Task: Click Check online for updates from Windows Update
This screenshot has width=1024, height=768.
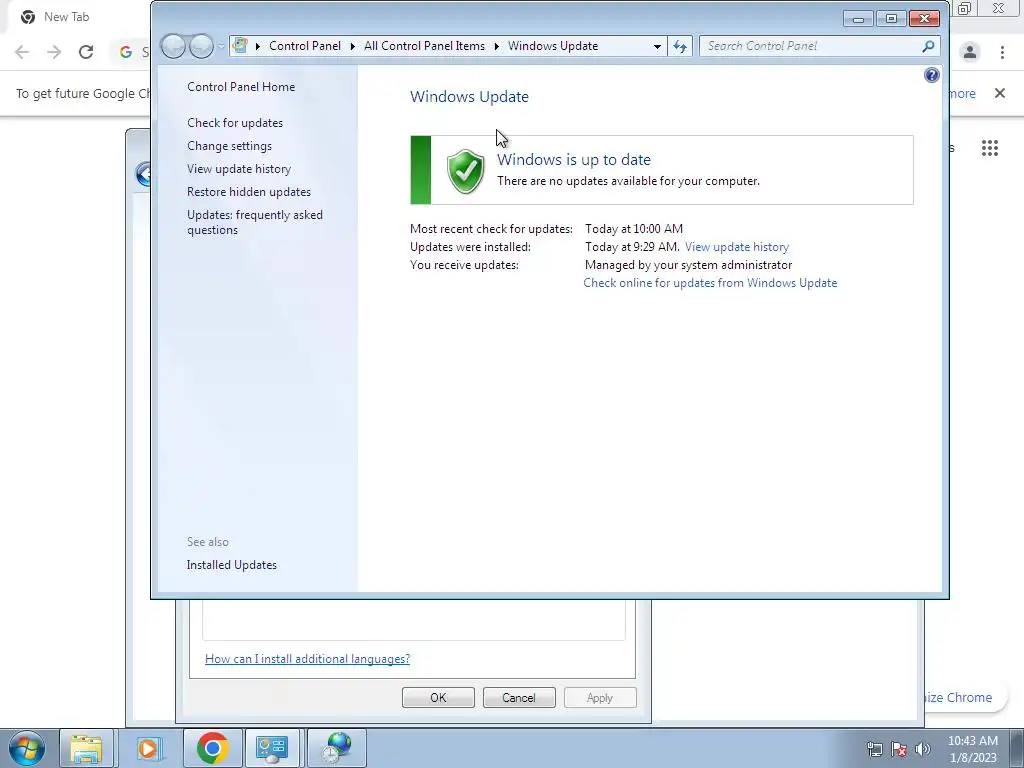Action: click(710, 283)
